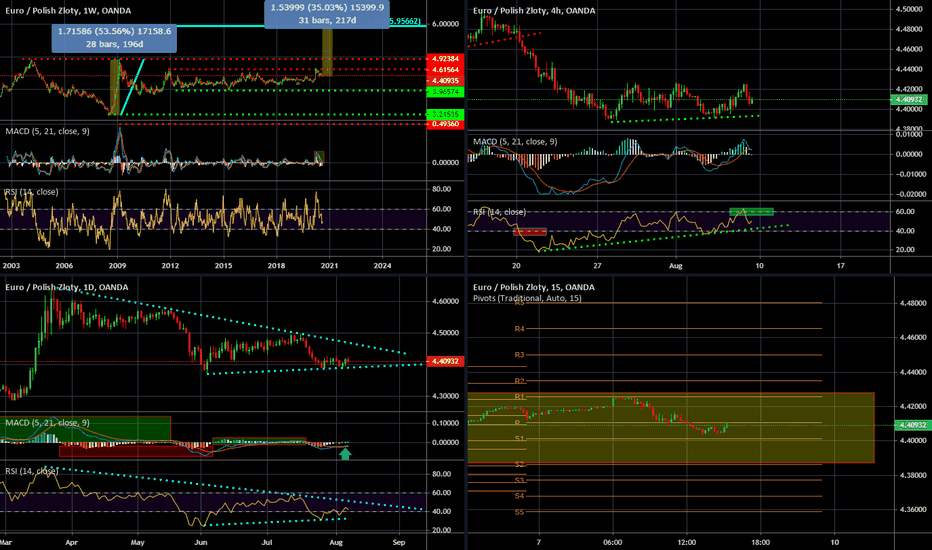The height and width of the screenshot is (550, 932).
Task: Select the large green rectangle on daily MACD pane
Action: (x=86, y=429)
